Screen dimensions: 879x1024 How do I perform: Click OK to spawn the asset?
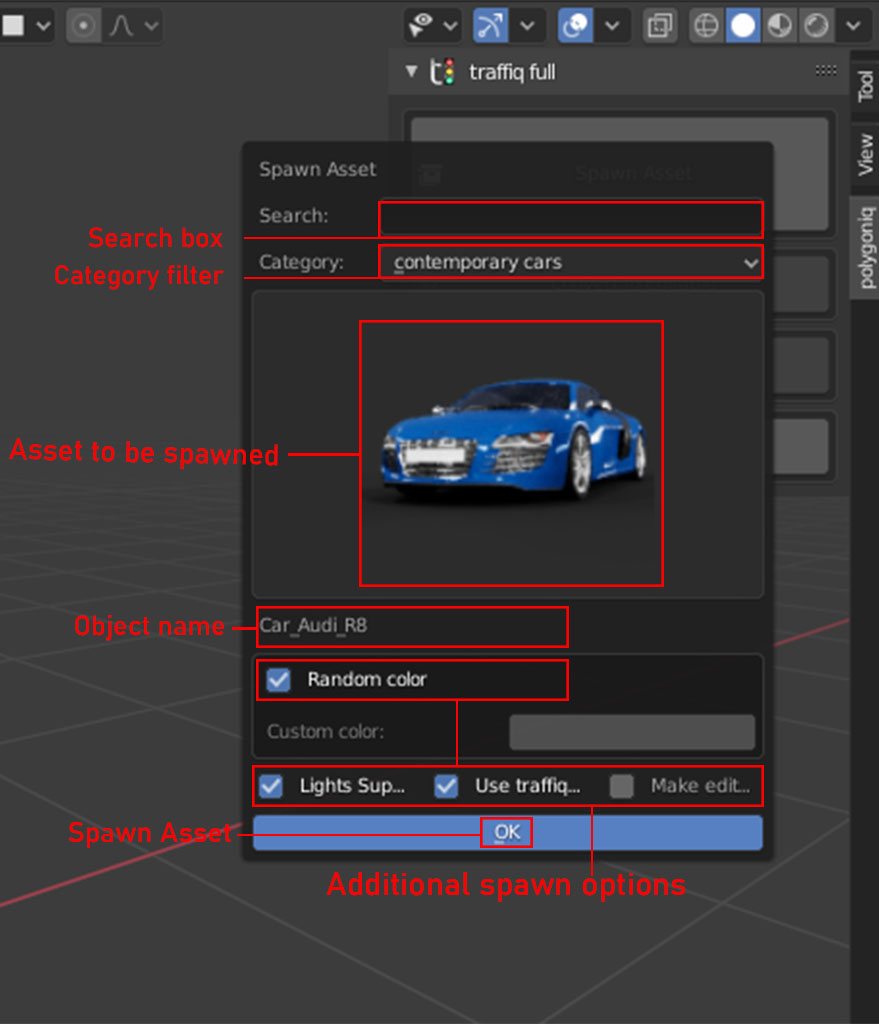507,832
